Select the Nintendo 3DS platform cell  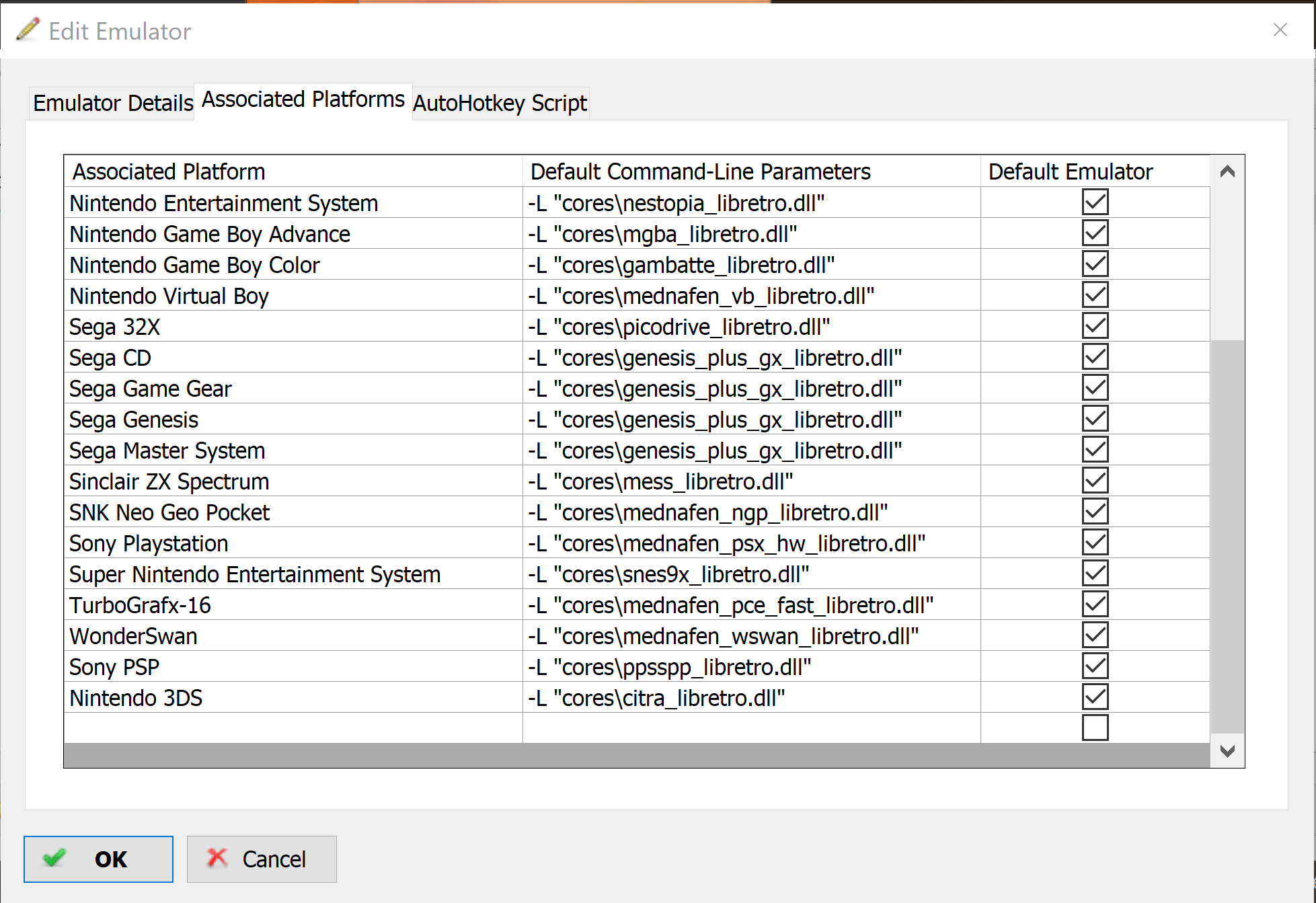[x=293, y=697]
